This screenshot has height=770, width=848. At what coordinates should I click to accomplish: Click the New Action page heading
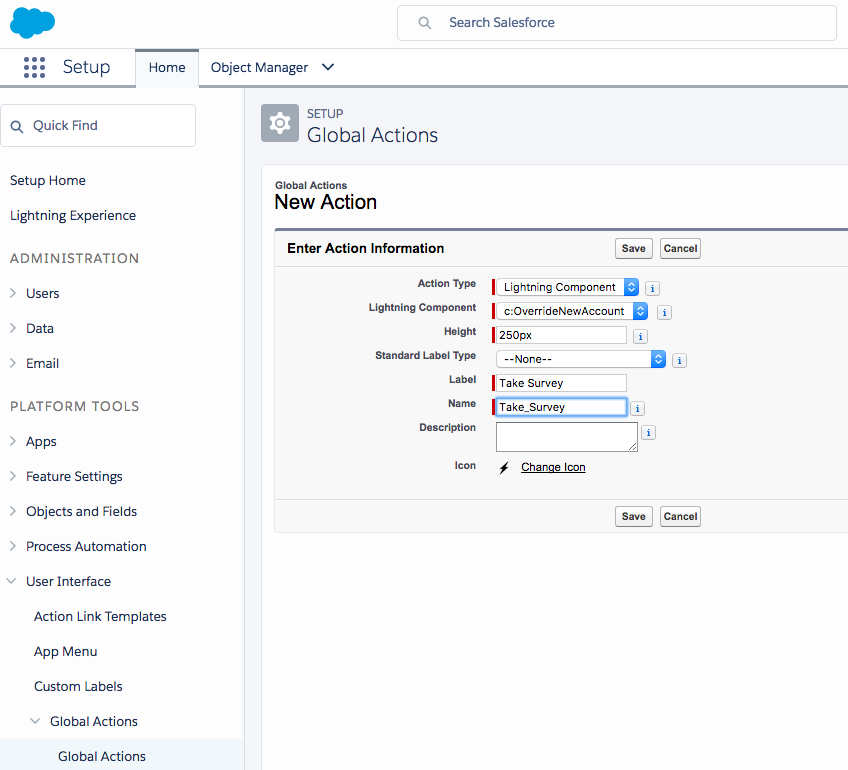pyautogui.click(x=326, y=202)
